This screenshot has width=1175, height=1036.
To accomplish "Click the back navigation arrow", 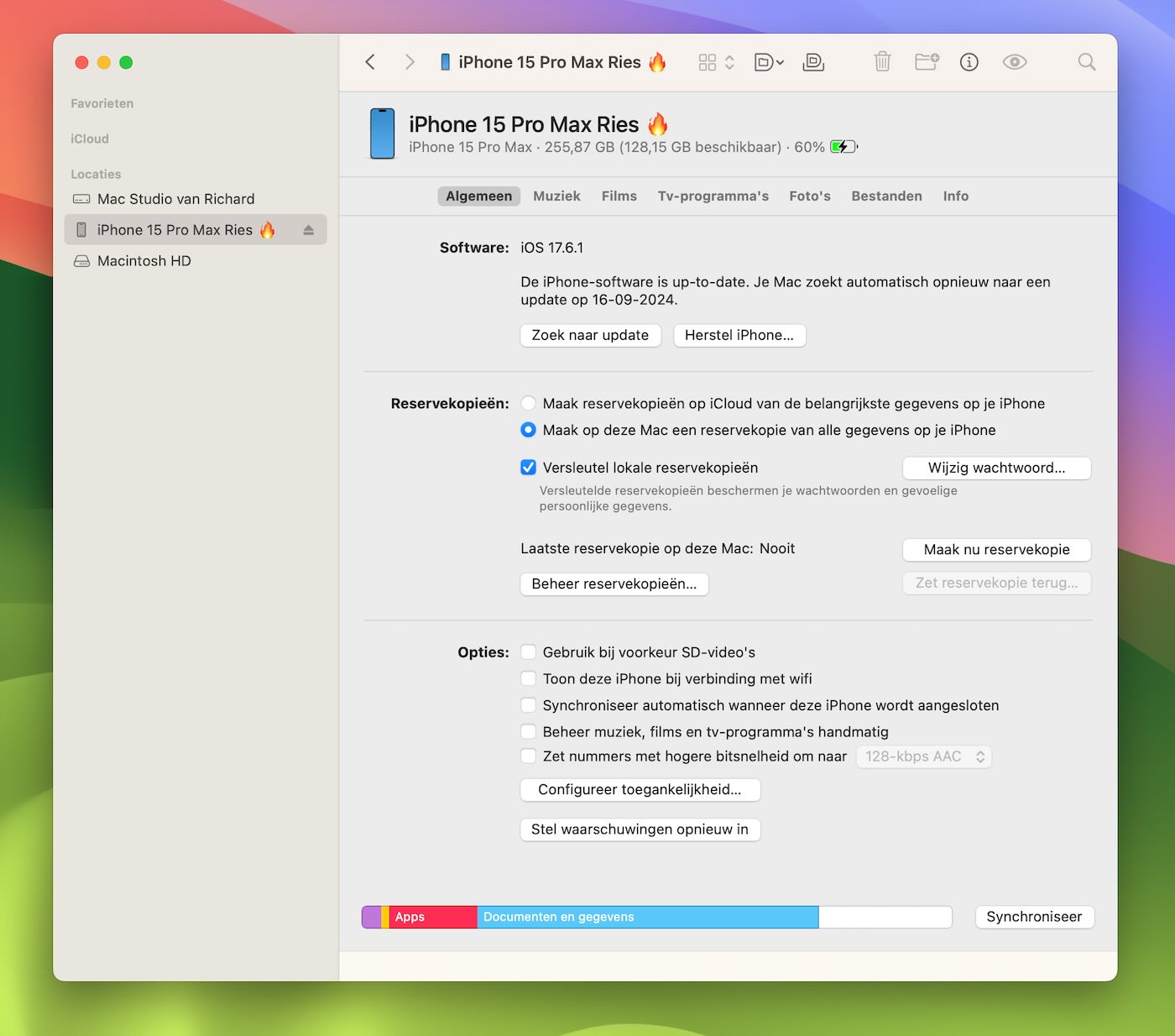I will click(370, 62).
